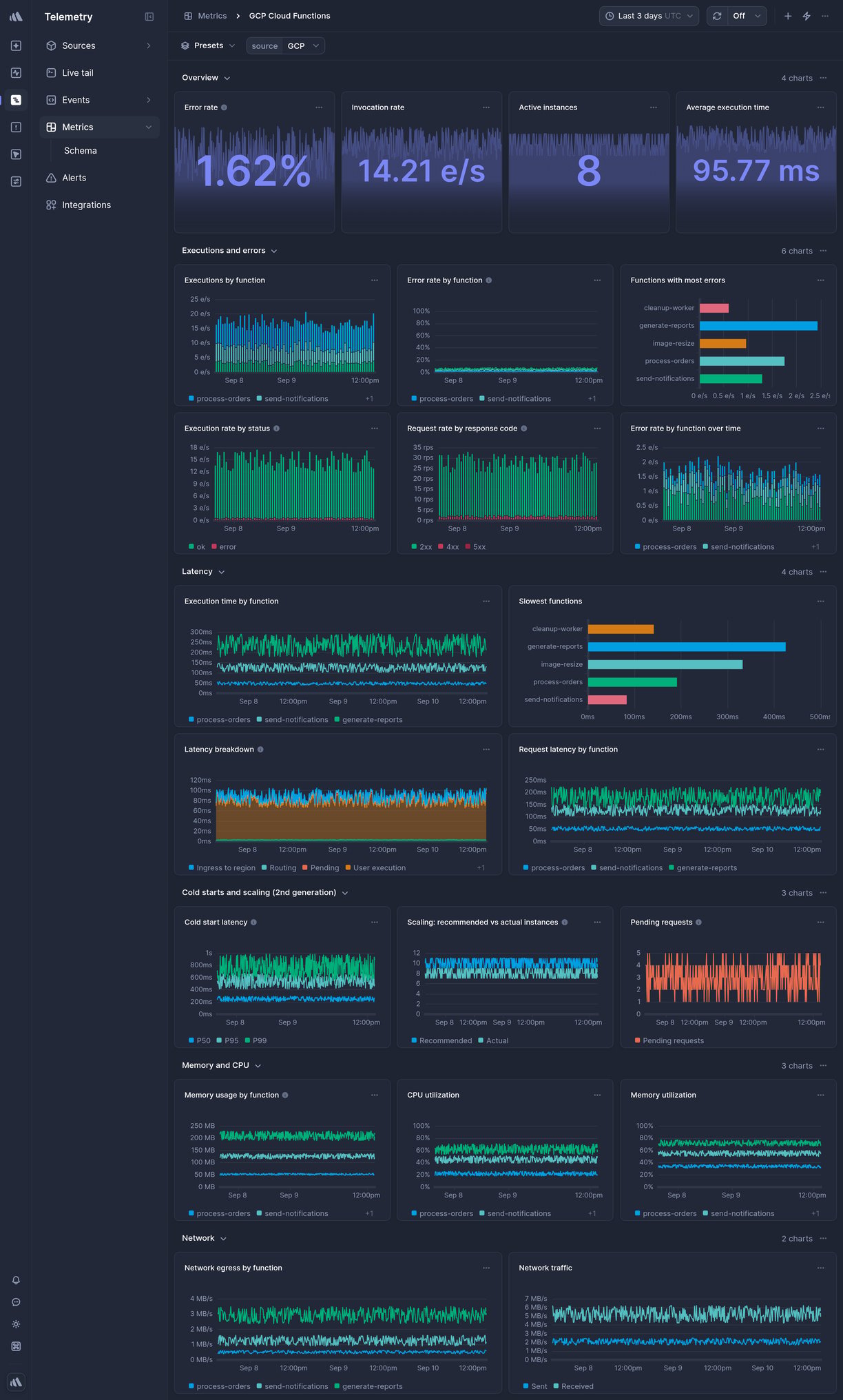The width and height of the screenshot is (843, 1400).
Task: Toggle the 4xx legend series
Action: pos(448,547)
